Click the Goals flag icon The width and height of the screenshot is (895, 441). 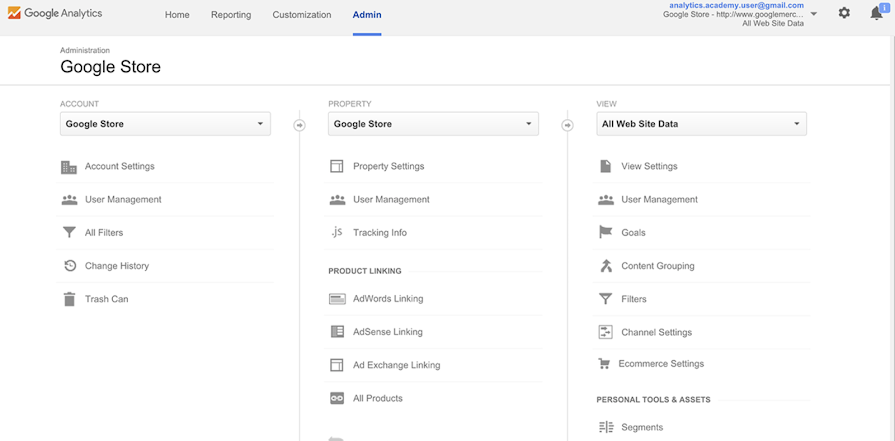[605, 233]
